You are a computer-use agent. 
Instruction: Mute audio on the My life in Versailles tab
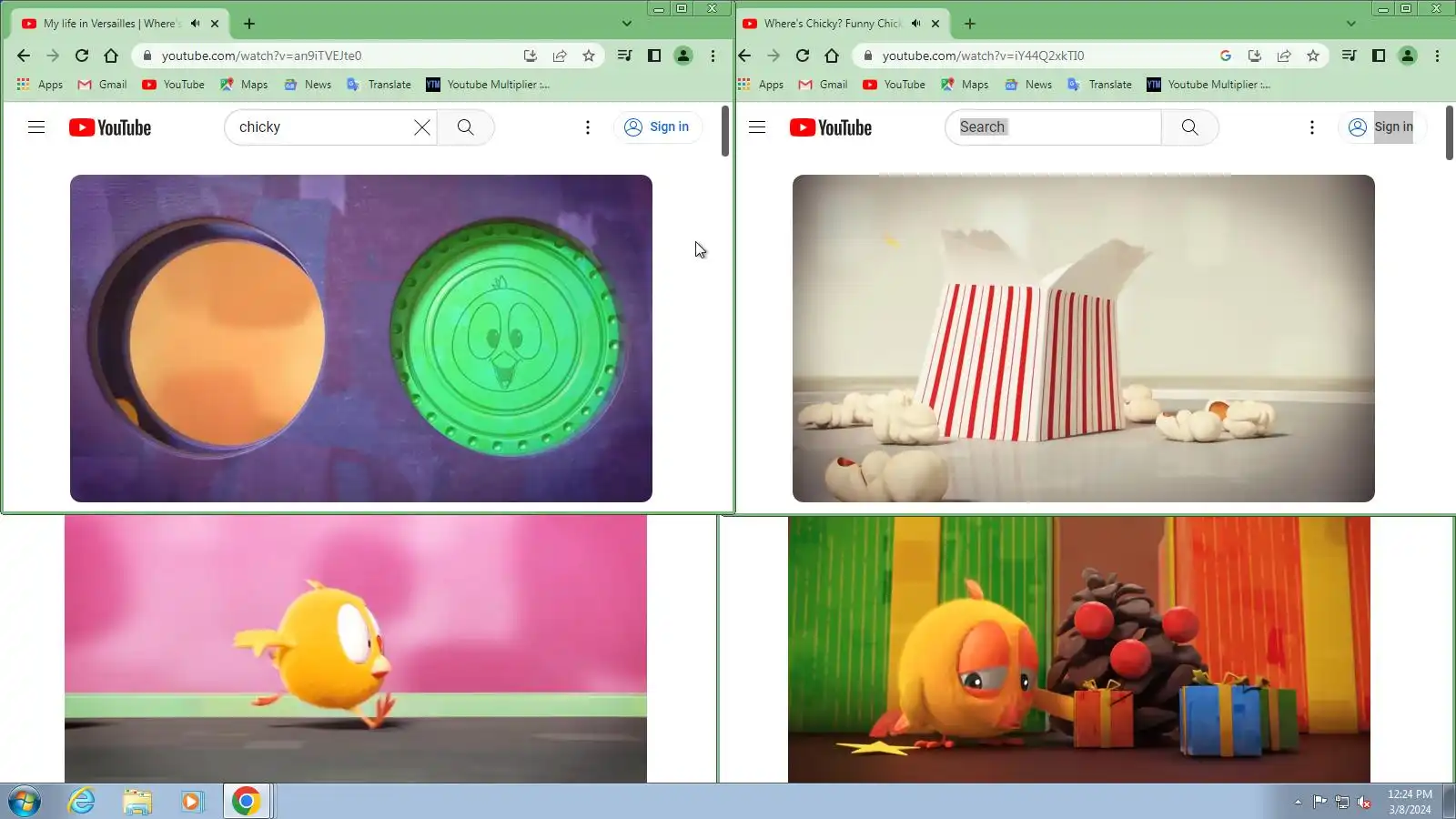(x=195, y=24)
